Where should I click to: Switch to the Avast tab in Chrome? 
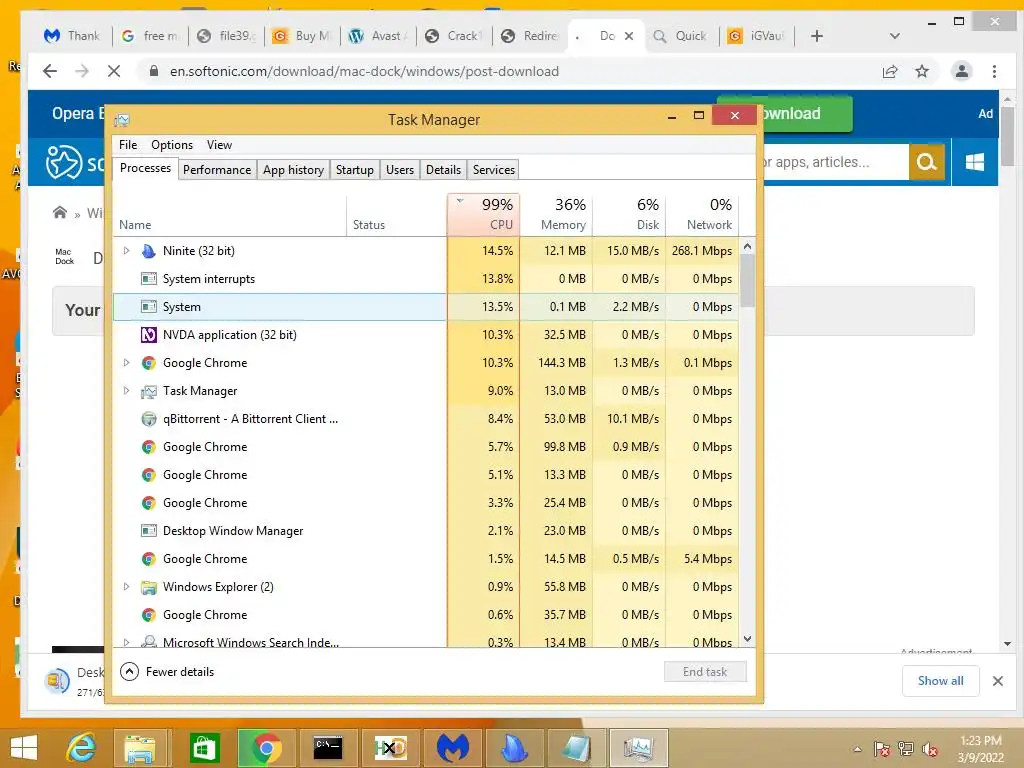click(377, 36)
